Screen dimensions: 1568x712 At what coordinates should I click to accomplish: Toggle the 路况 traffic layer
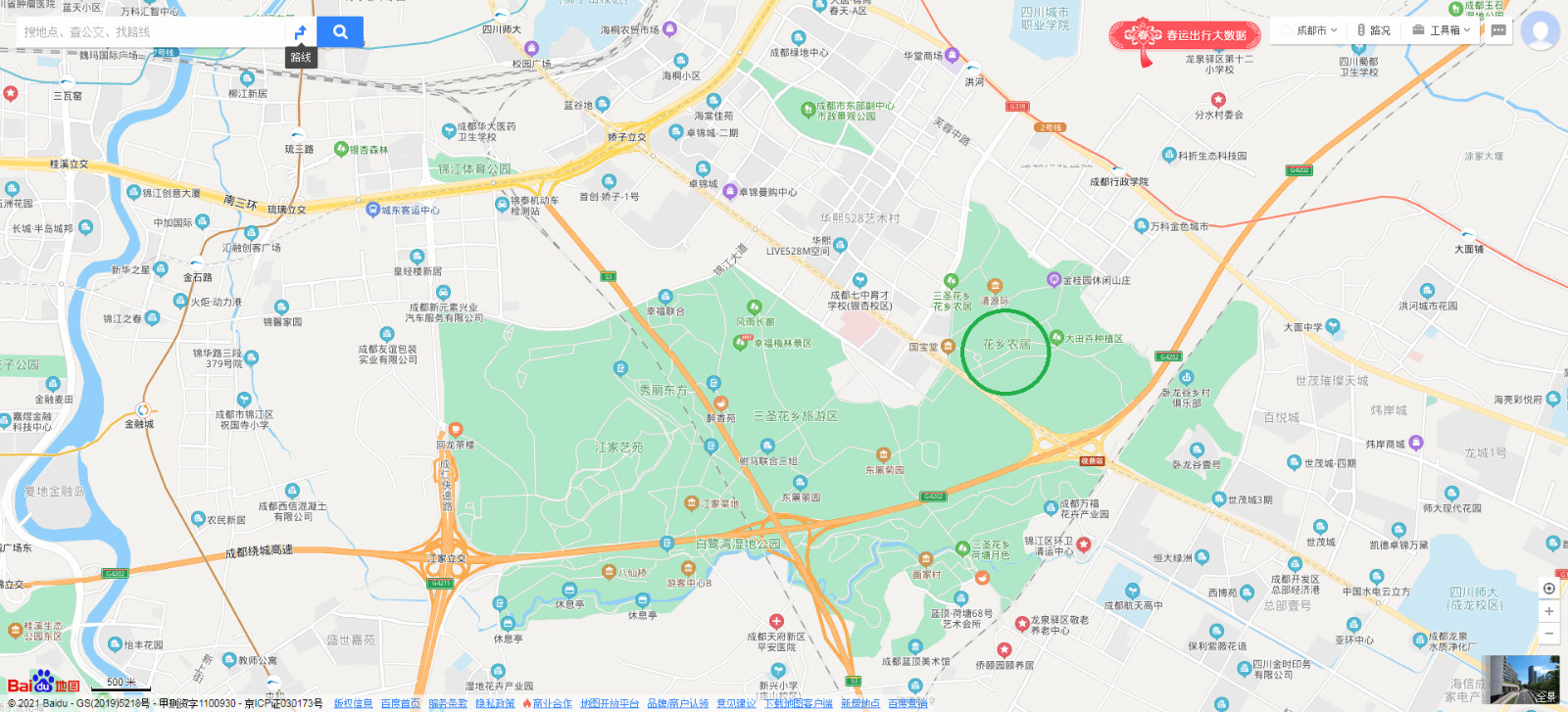(x=1373, y=30)
